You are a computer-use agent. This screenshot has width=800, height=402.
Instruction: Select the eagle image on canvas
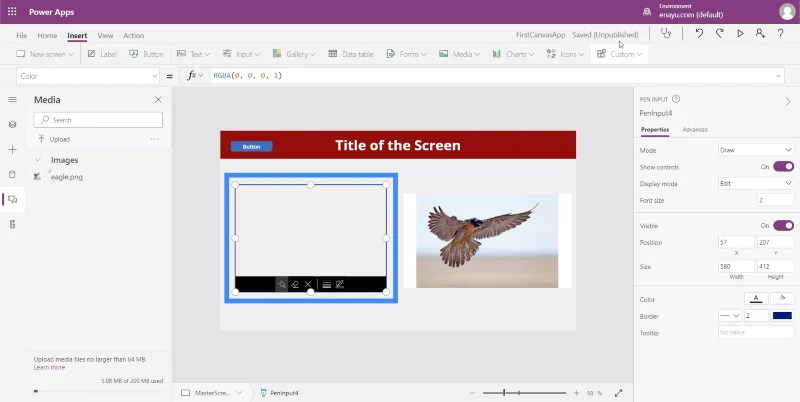pos(487,240)
